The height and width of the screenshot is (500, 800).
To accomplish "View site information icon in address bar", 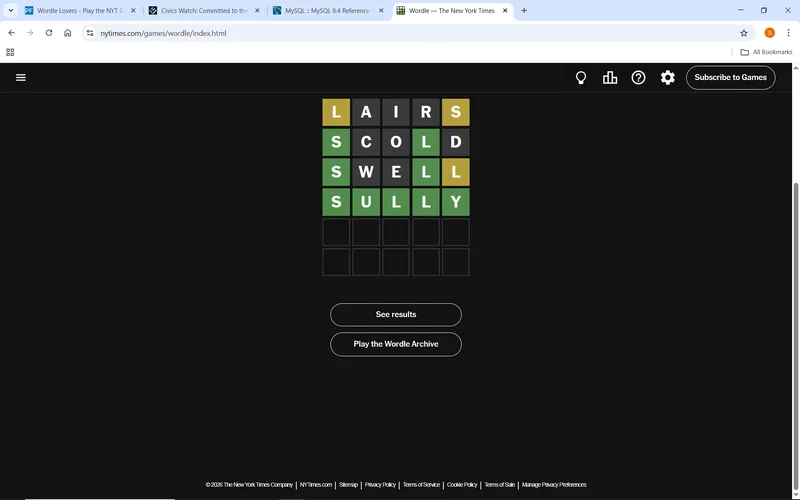I will pos(90,33).
